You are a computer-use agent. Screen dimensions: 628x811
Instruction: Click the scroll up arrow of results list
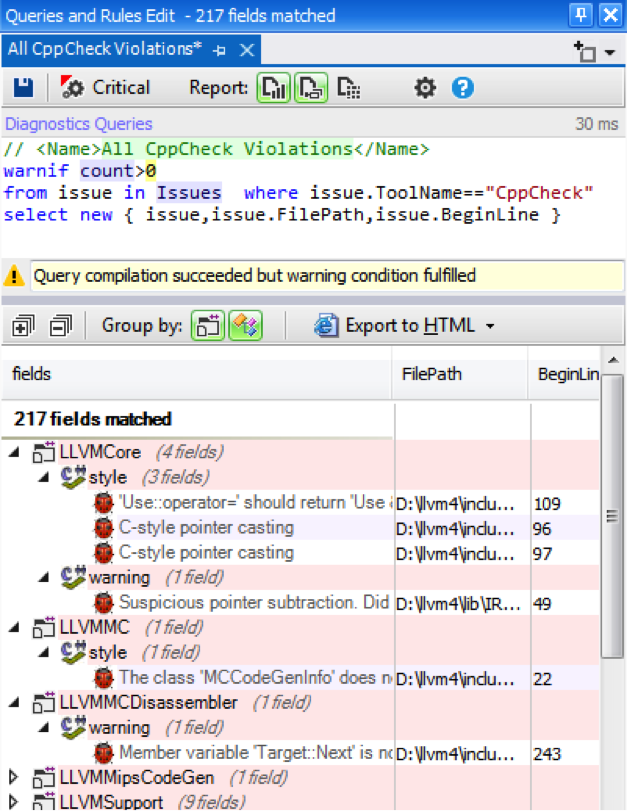tap(613, 359)
